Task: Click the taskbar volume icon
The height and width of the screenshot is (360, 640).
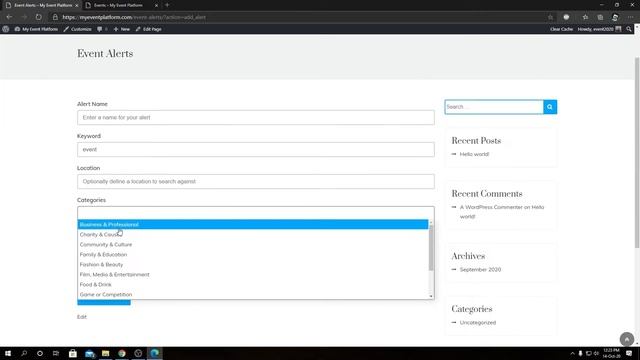Action: [x=596, y=353]
